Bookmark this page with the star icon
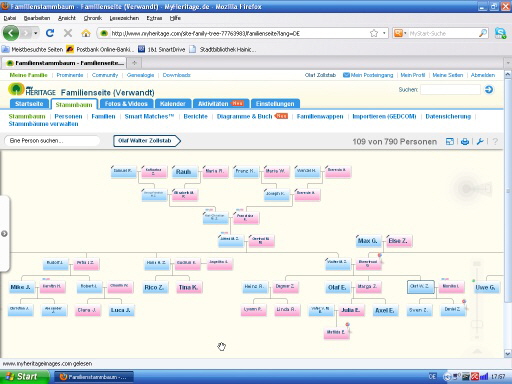512x384 pixels. pos(374,33)
